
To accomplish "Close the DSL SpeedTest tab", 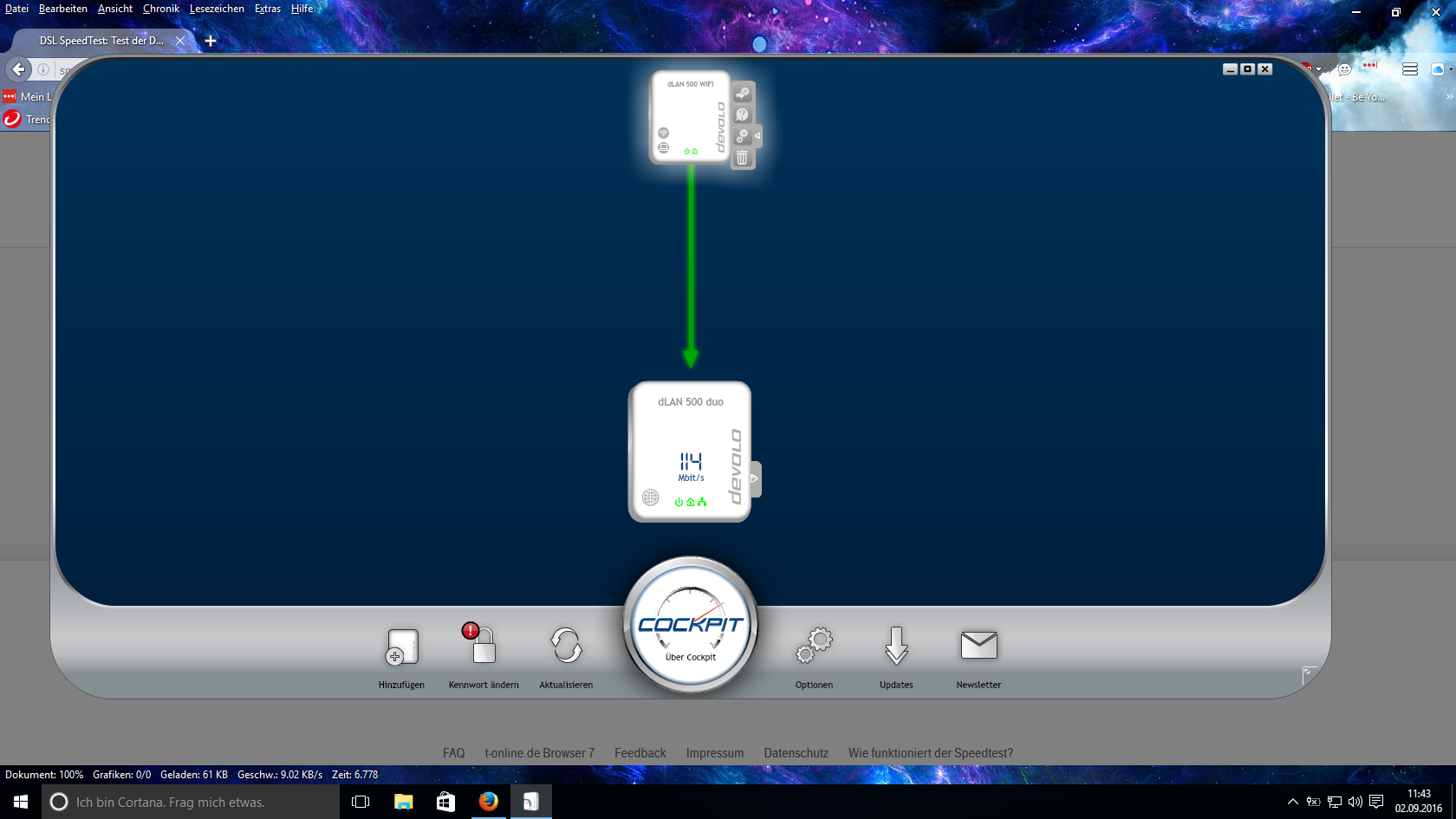I will (x=180, y=41).
